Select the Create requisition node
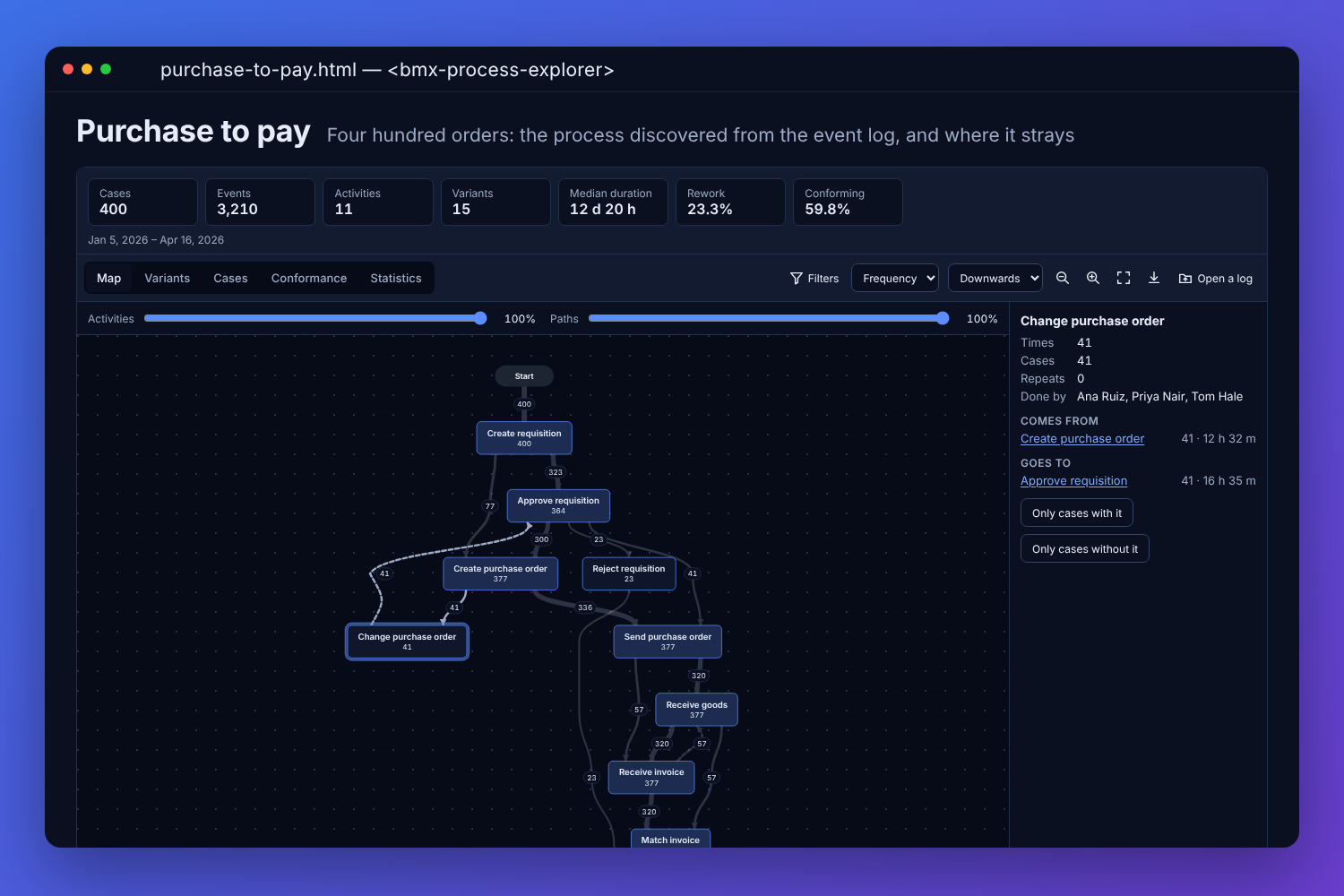1344x896 pixels. 524,438
